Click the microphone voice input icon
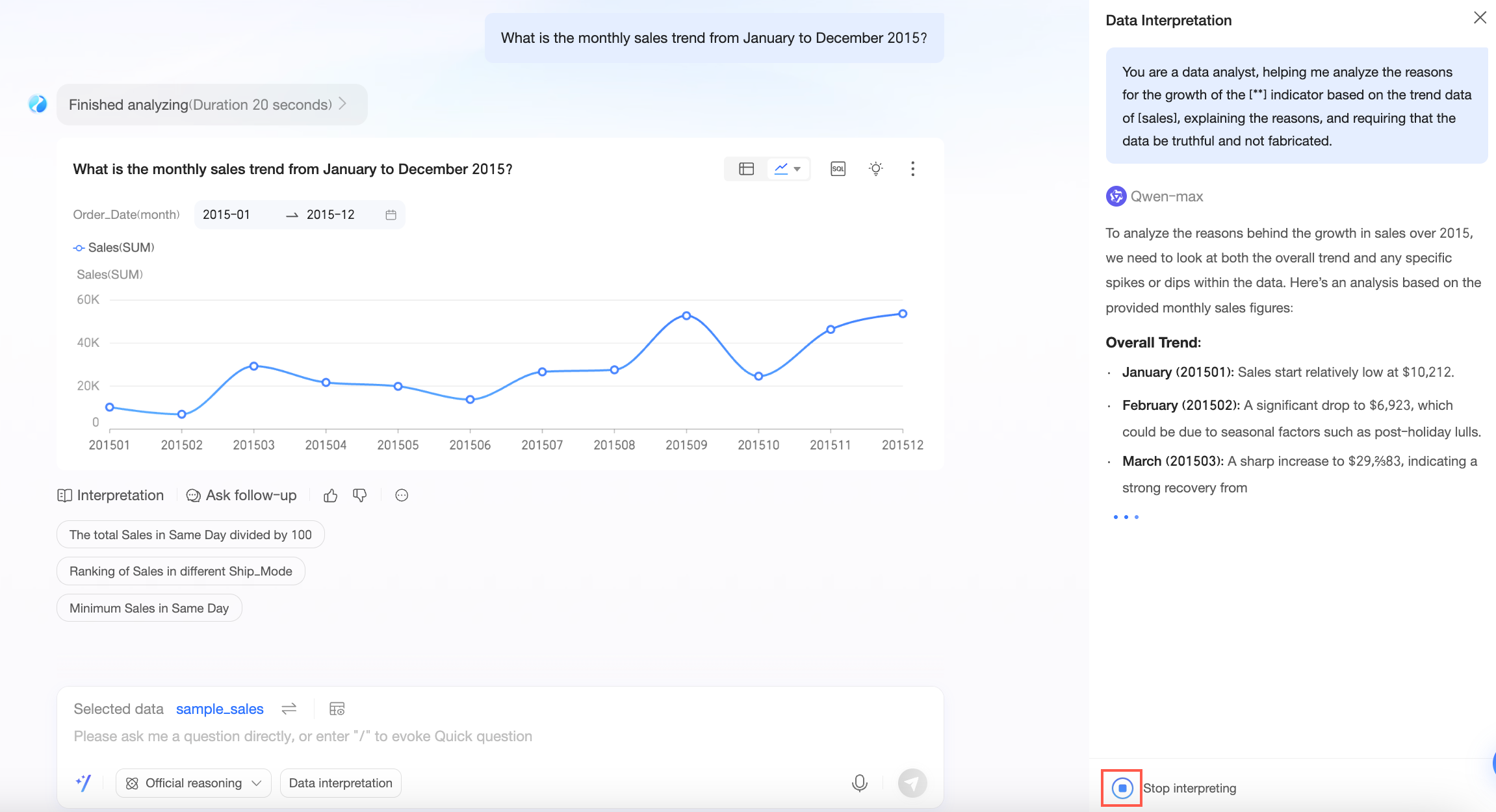The image size is (1496, 812). coord(859,783)
